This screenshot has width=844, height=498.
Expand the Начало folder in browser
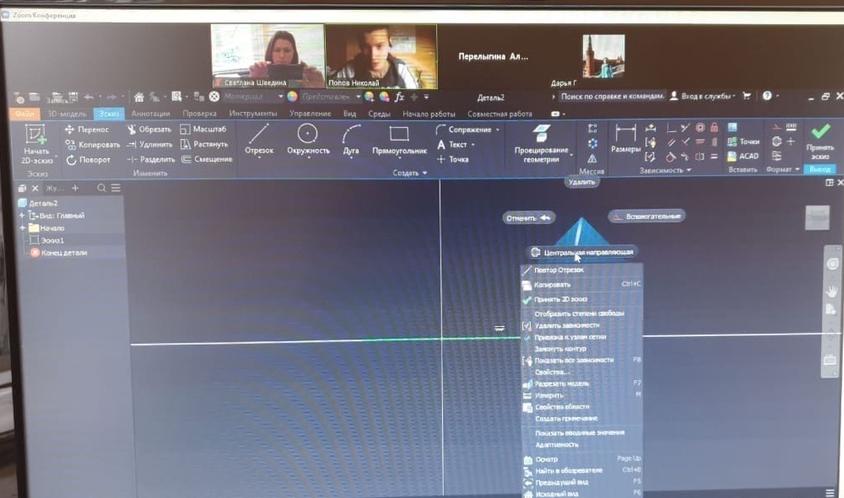[22, 228]
